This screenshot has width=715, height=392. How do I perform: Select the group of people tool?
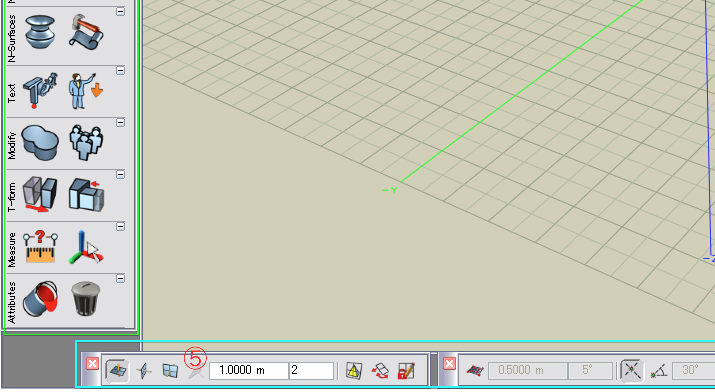(86, 143)
